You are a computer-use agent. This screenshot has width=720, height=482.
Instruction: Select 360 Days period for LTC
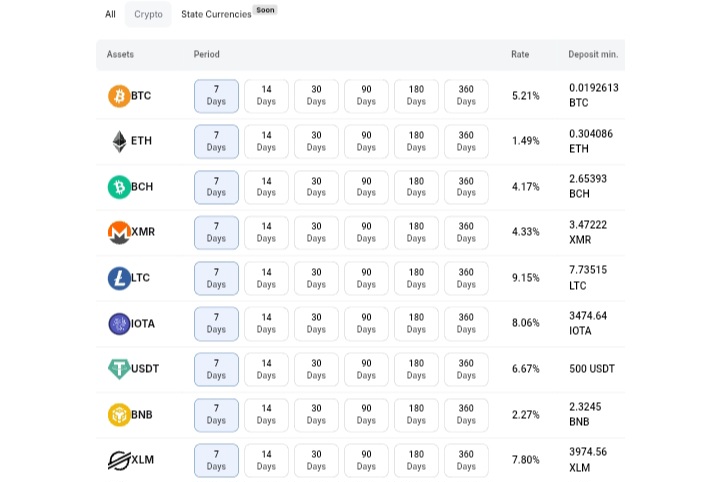coord(466,278)
